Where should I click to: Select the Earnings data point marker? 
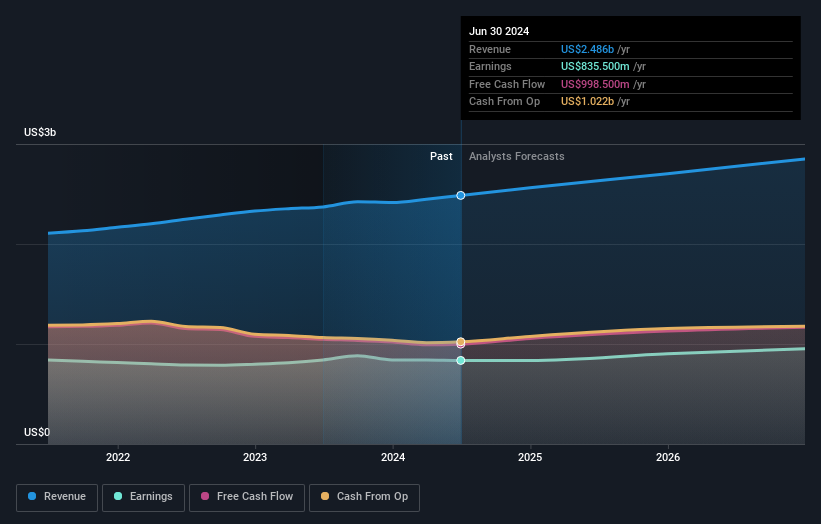click(x=461, y=360)
